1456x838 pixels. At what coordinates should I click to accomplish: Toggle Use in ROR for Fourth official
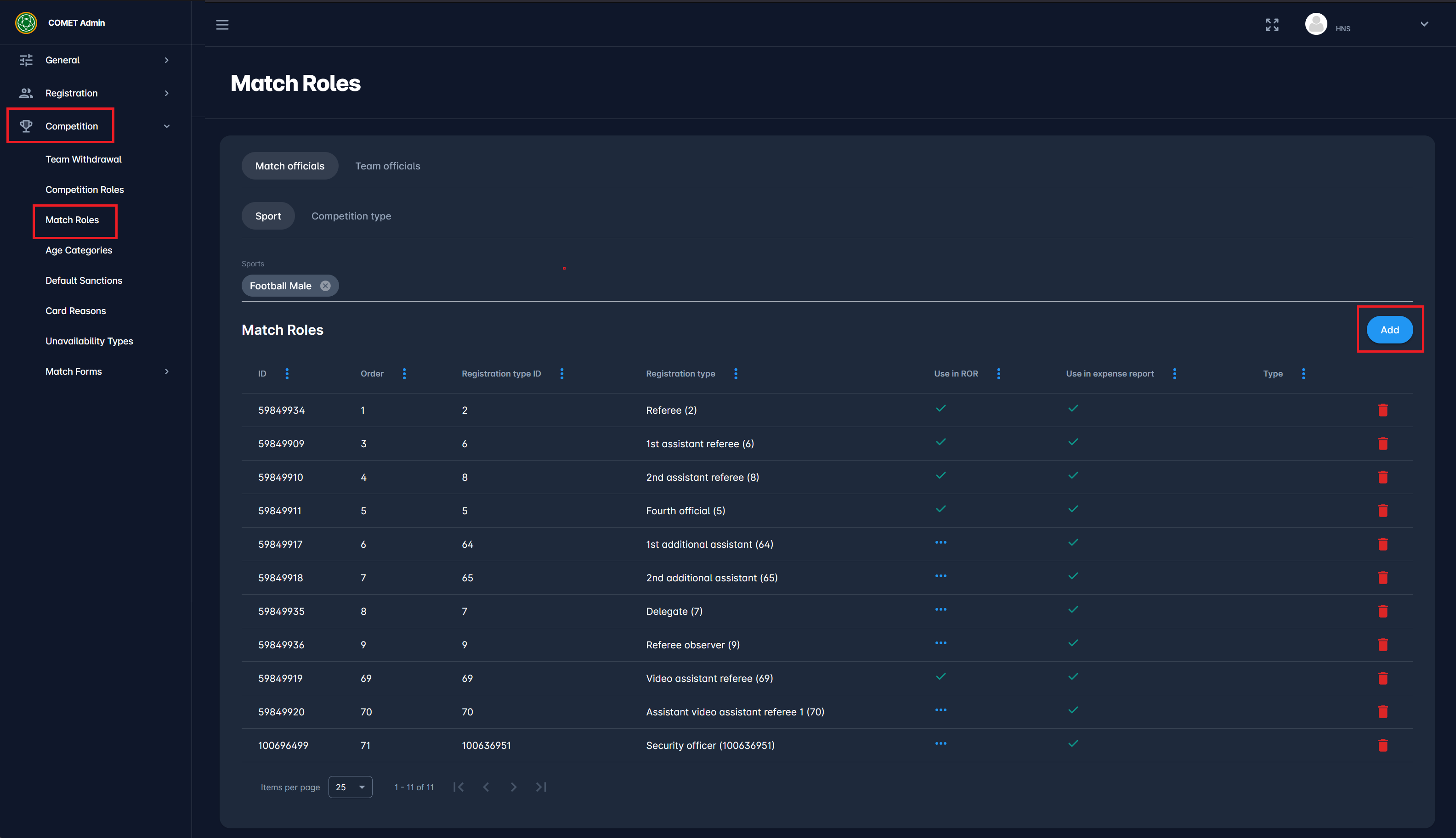tap(941, 509)
